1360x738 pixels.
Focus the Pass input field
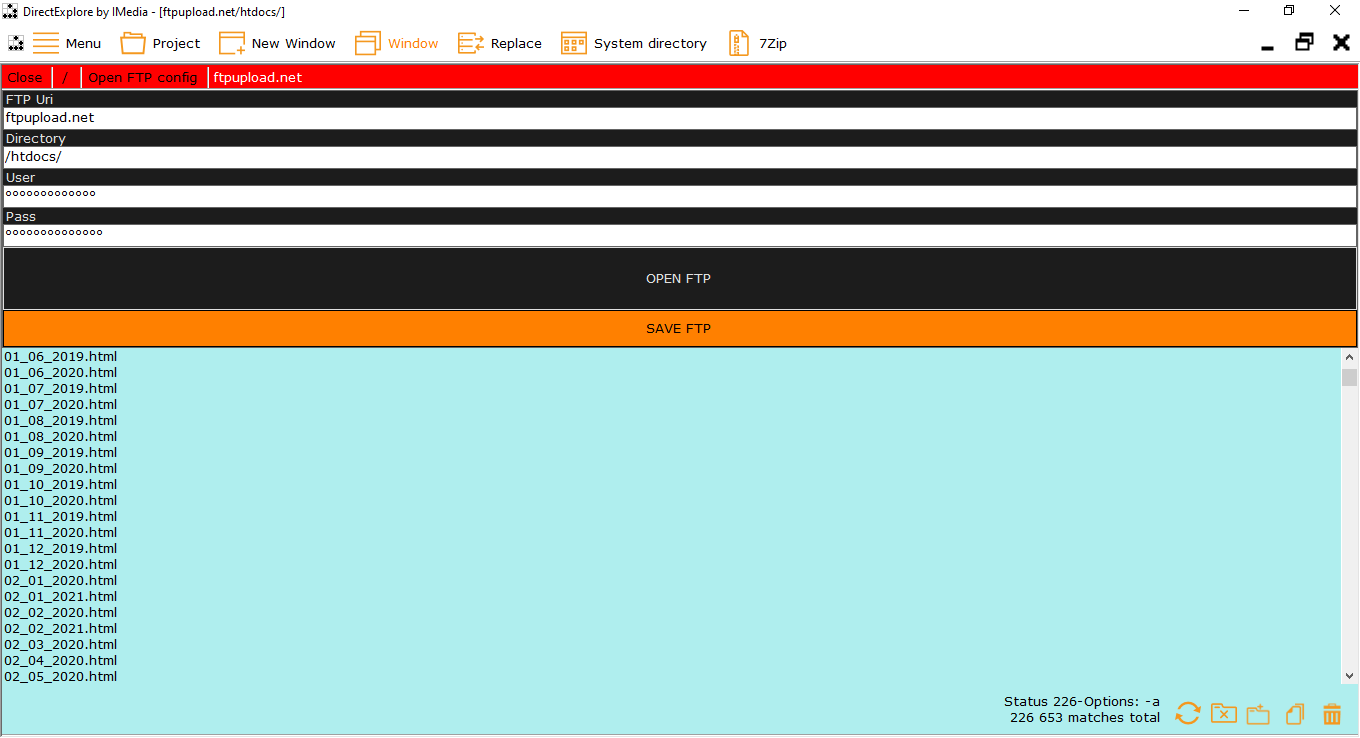point(679,235)
